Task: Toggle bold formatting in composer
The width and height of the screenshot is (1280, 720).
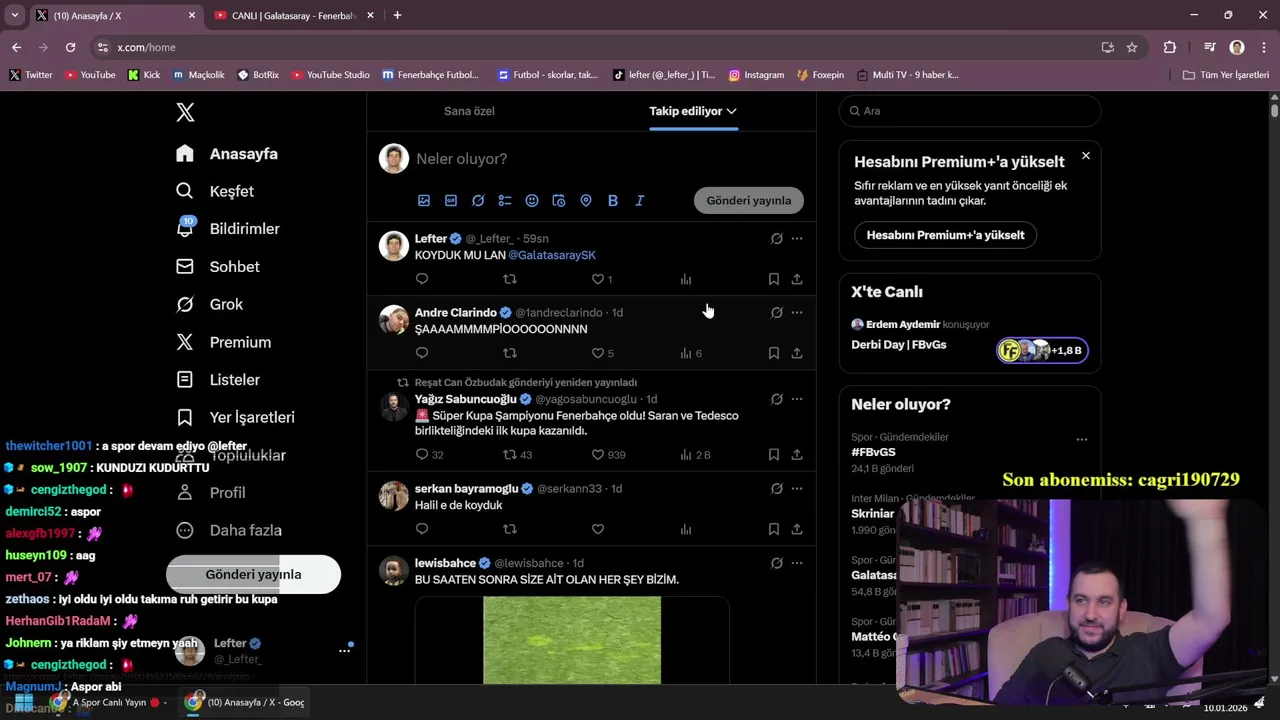Action: 613,201
